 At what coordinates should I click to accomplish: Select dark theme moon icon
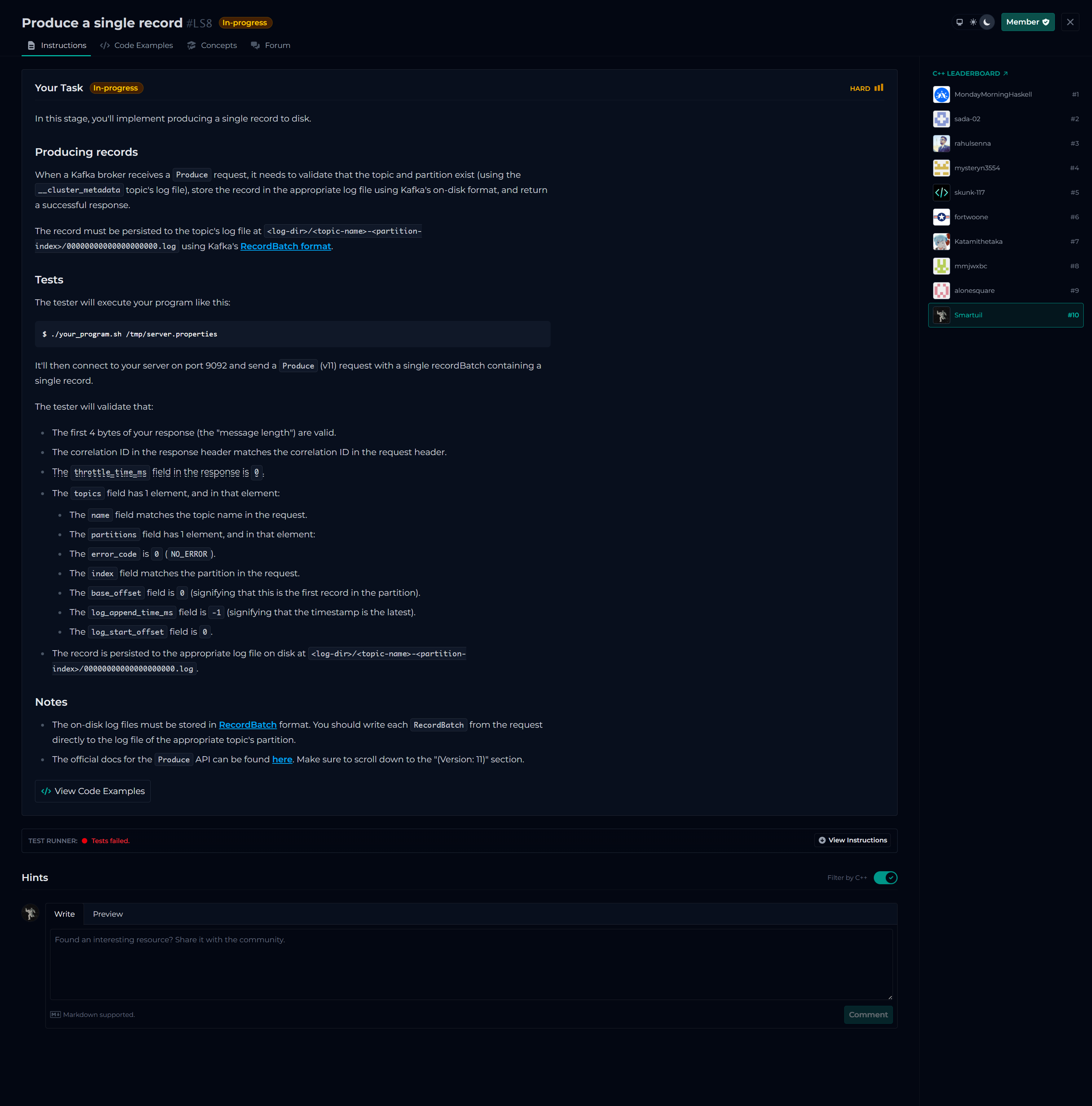point(987,22)
